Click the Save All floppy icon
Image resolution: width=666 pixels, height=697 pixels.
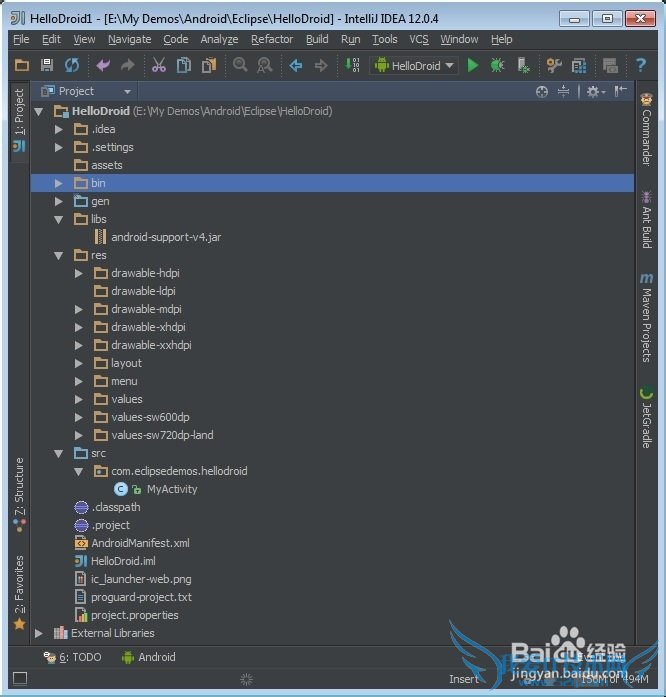(47, 66)
